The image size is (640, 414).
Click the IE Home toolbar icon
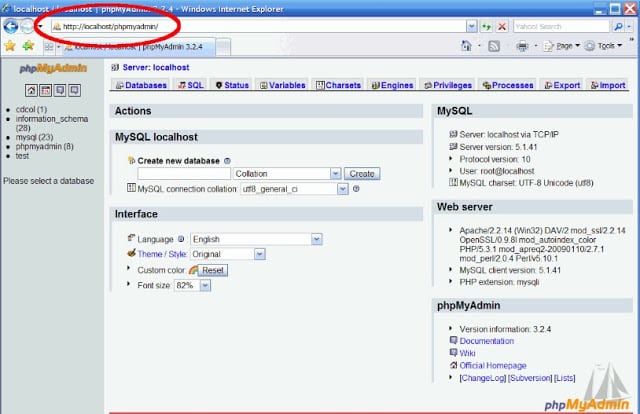click(467, 46)
